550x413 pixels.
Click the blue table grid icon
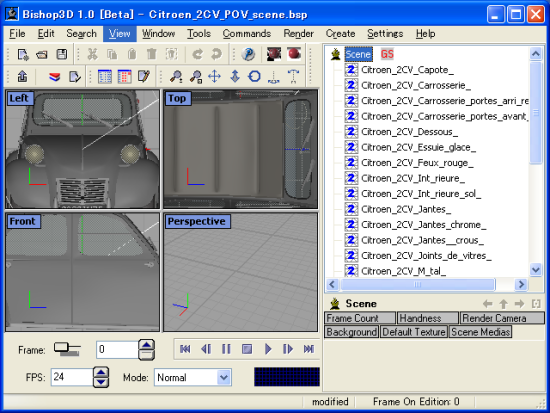coord(105,76)
